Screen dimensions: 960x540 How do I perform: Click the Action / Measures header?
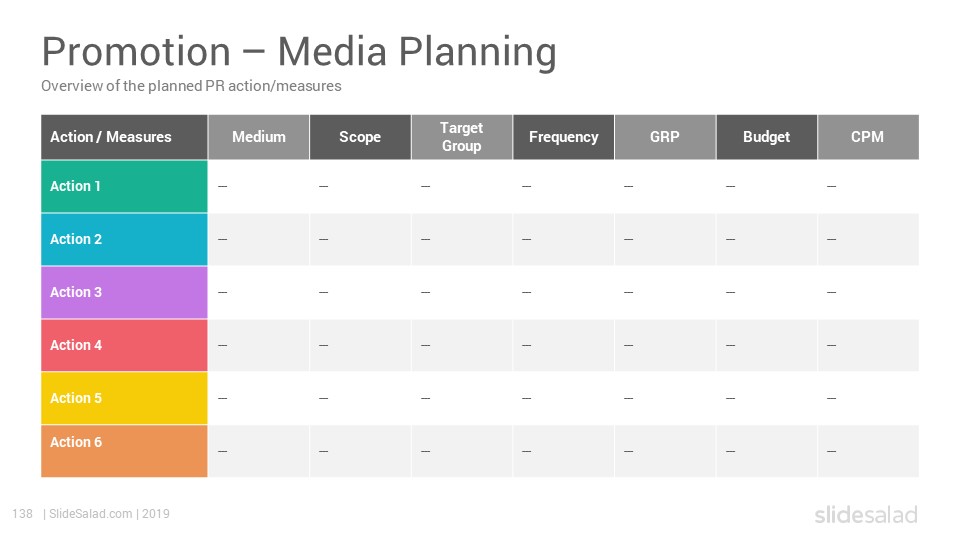124,137
